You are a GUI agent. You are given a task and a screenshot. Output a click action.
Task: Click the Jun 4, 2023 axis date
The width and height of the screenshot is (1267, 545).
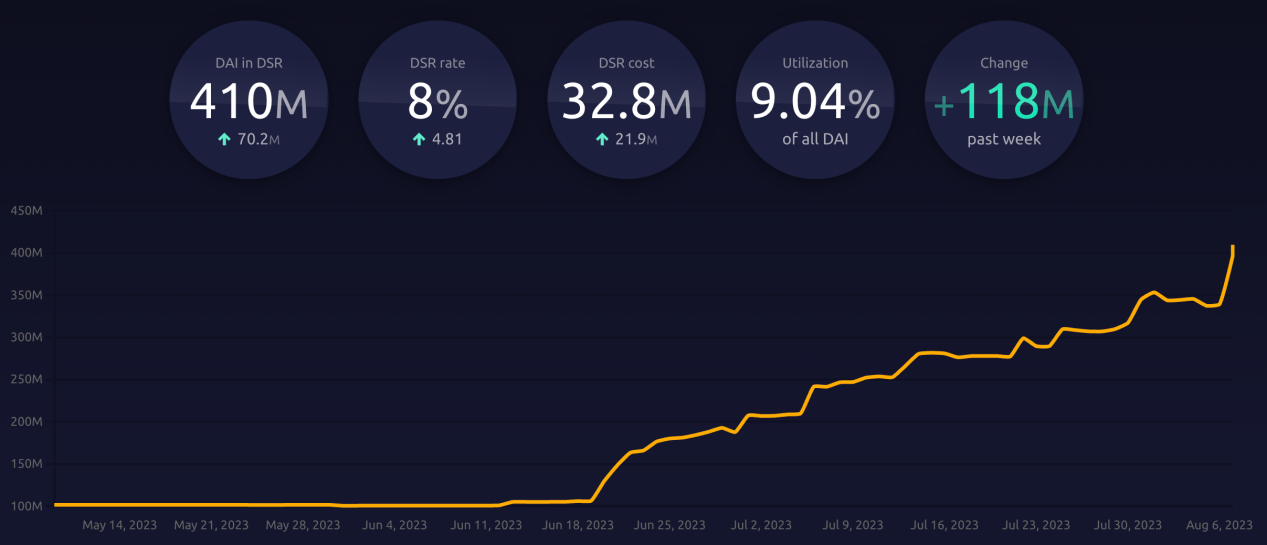[x=394, y=525]
